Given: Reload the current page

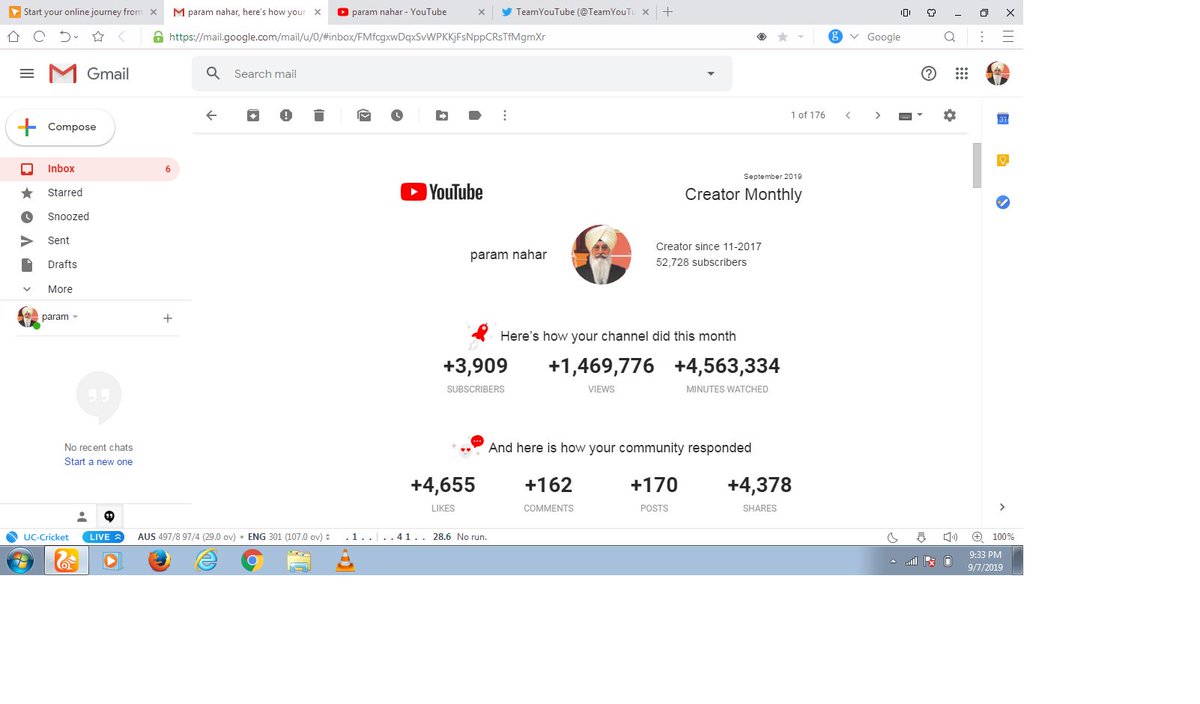Looking at the screenshot, I should [39, 36].
